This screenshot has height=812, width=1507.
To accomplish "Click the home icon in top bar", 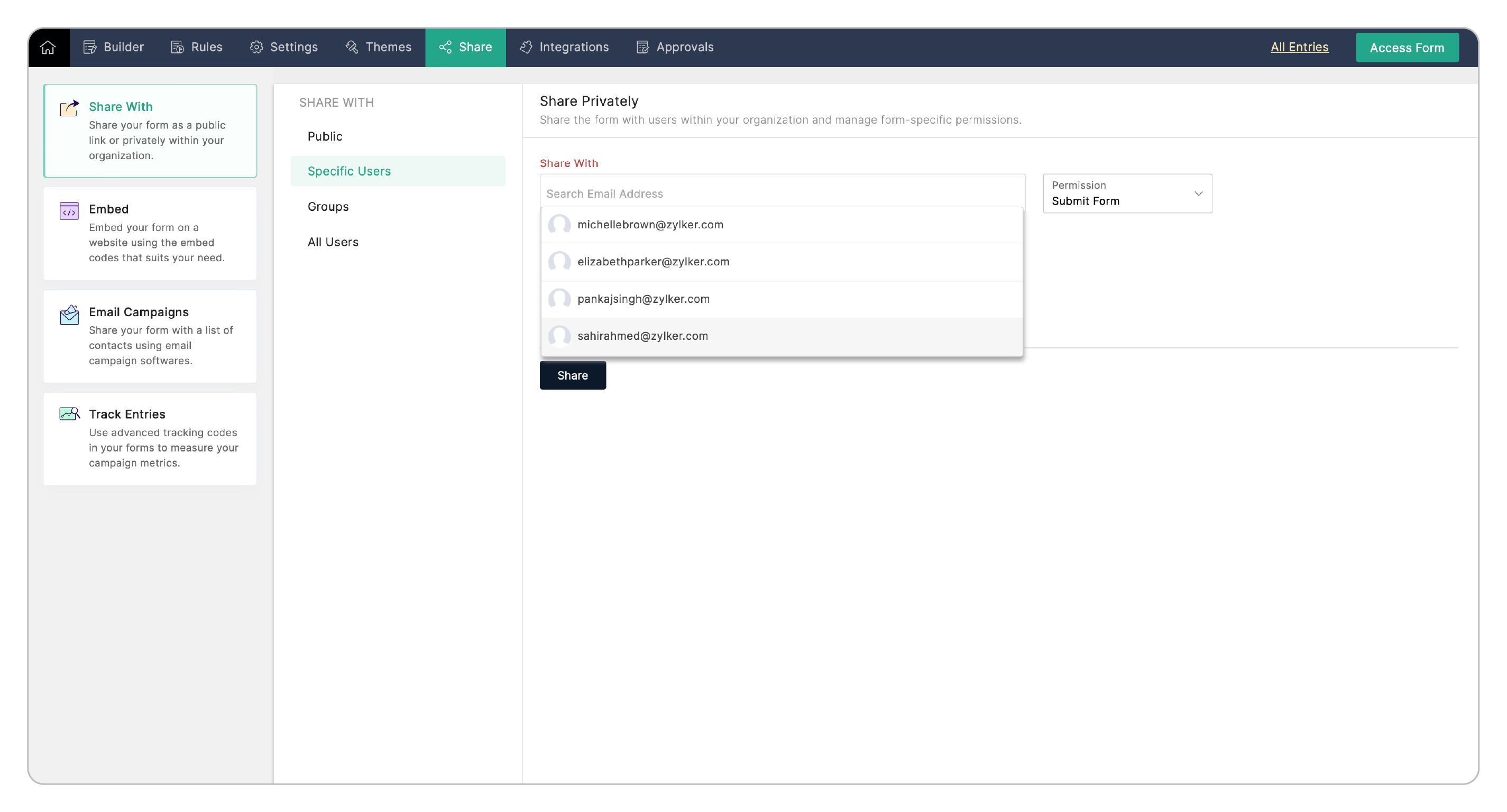I will pyautogui.click(x=48, y=48).
